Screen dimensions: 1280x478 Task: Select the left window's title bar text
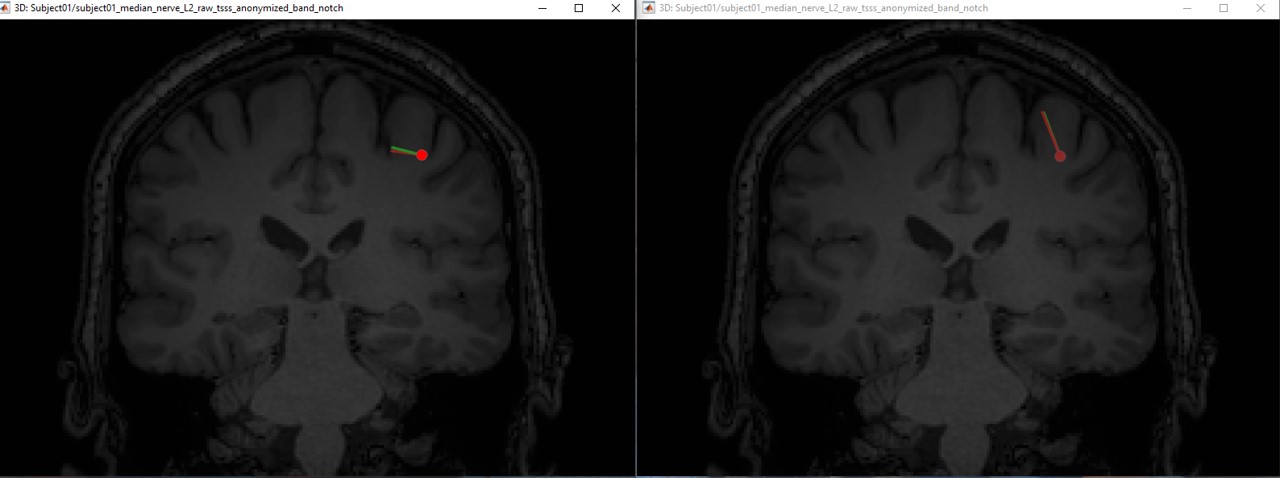180,8
